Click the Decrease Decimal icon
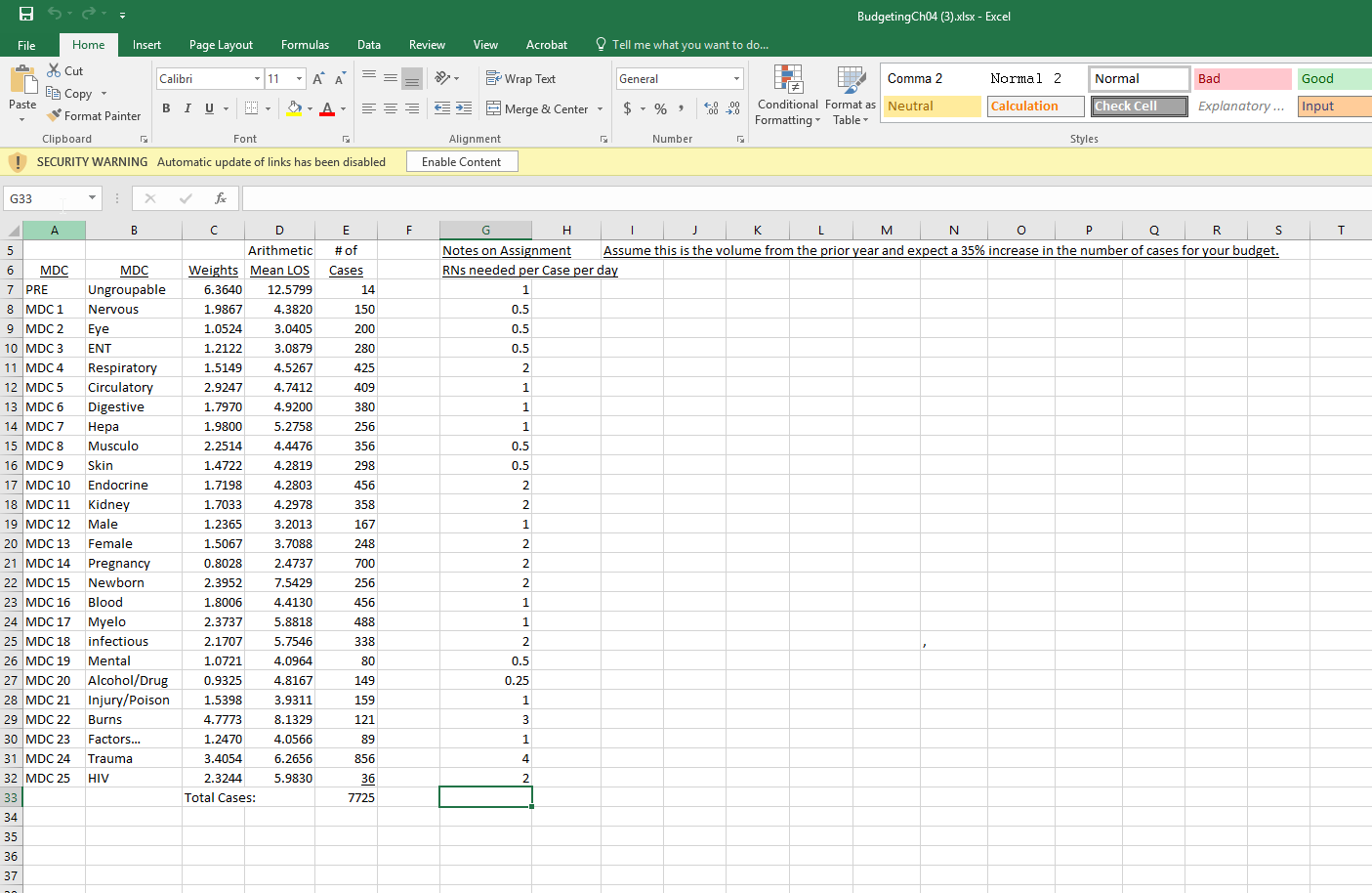The height and width of the screenshot is (893, 1372). click(733, 108)
